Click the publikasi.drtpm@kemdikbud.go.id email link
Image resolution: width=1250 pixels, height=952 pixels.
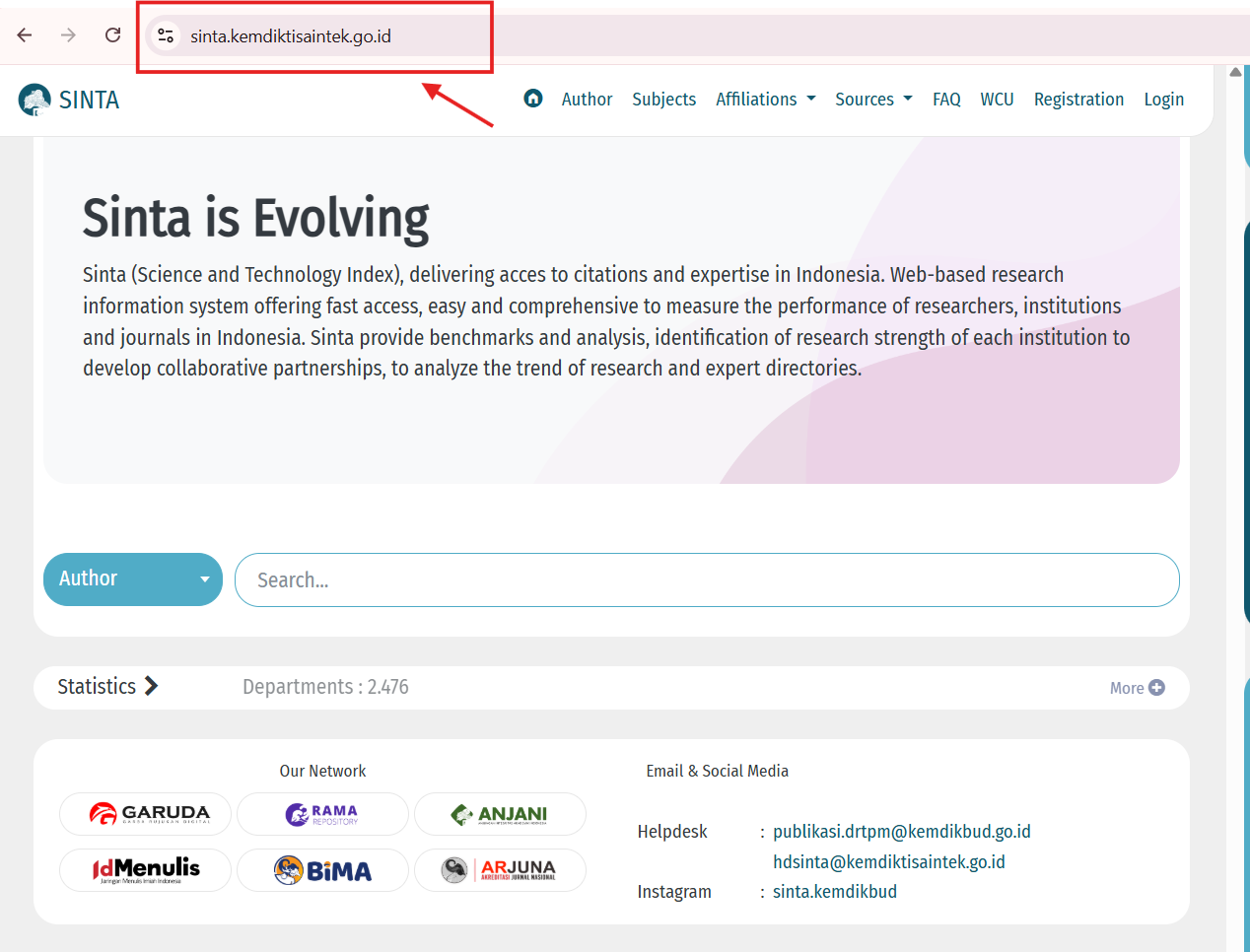[902, 831]
